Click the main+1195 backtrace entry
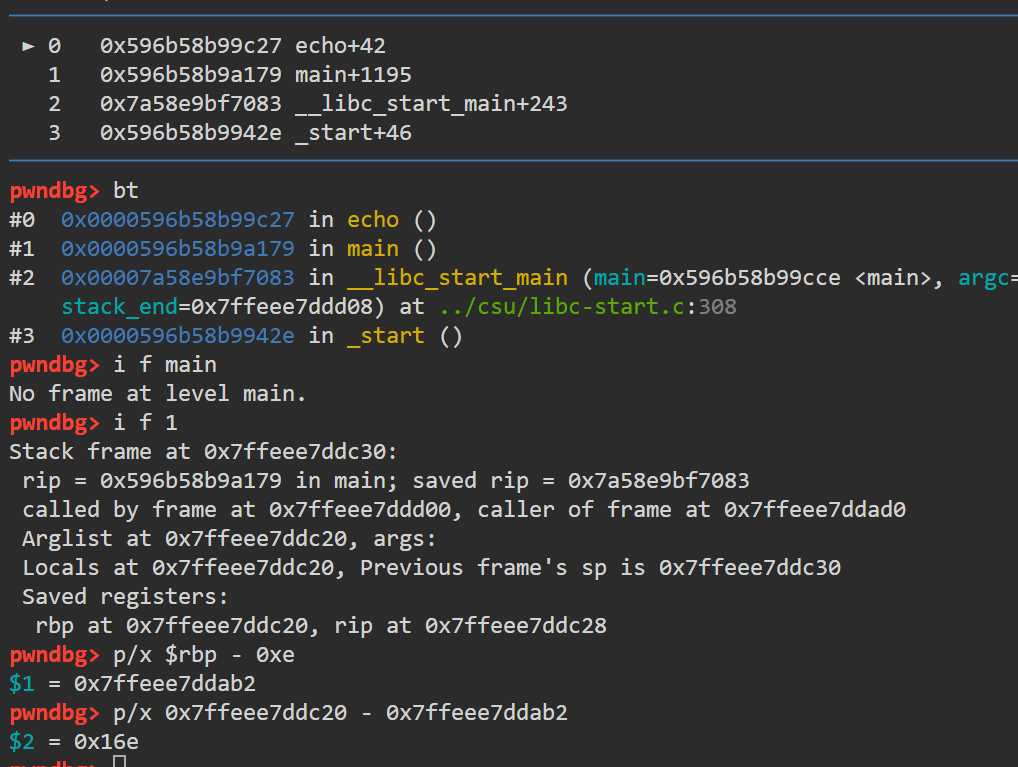The image size is (1018, 767). 353,75
